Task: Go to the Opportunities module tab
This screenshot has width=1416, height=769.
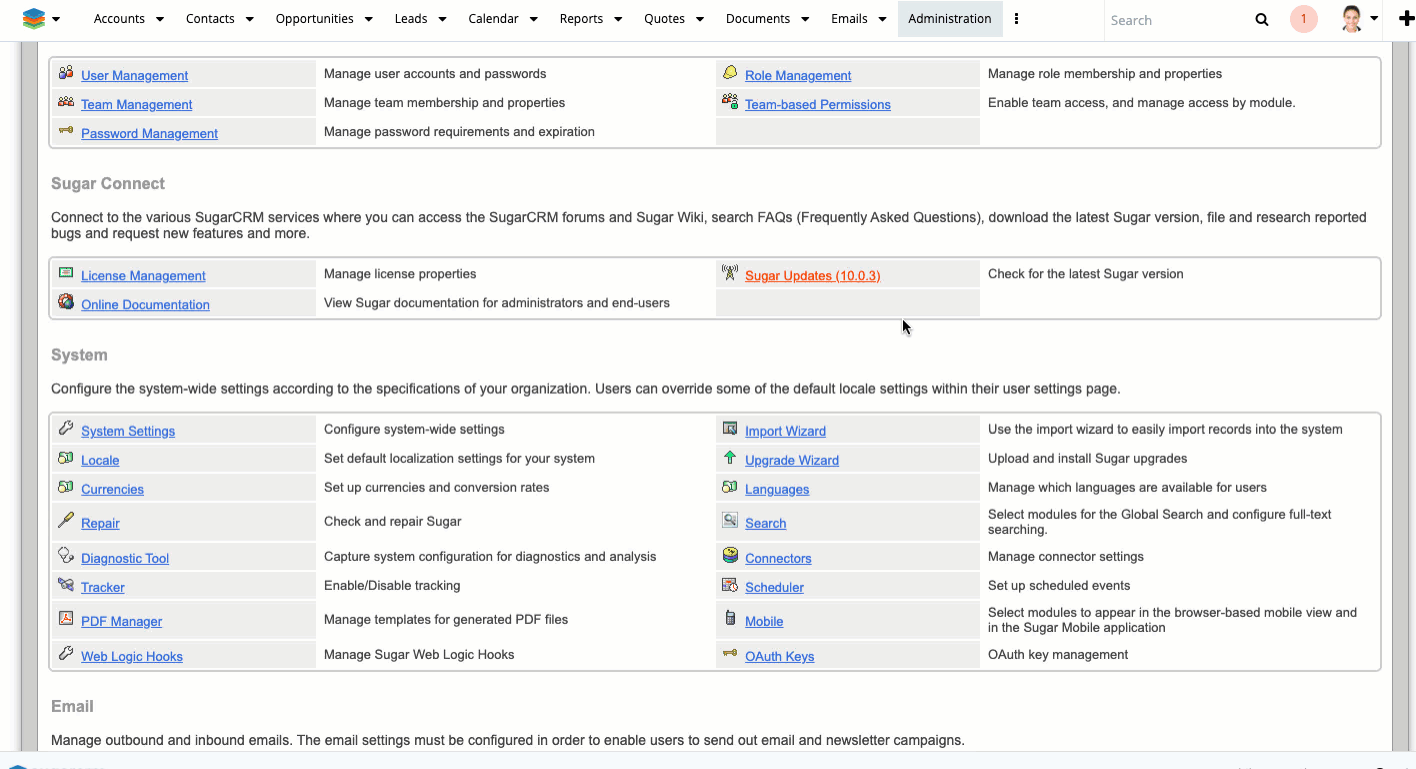Action: [x=315, y=19]
